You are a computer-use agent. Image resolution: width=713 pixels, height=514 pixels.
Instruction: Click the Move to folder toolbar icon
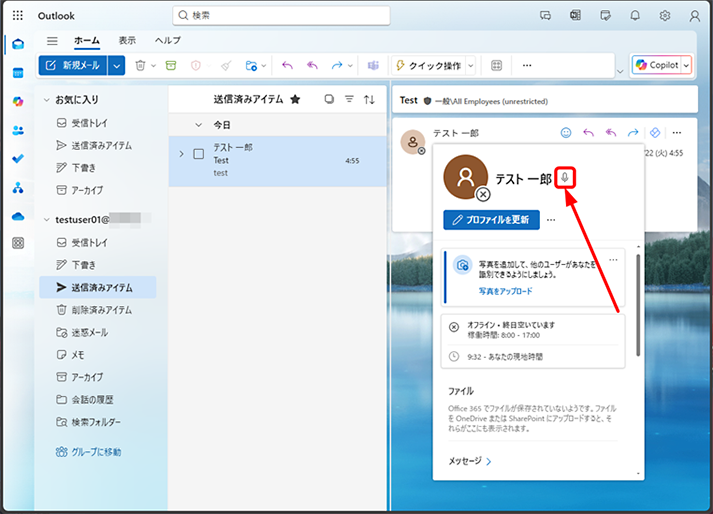coord(251,66)
